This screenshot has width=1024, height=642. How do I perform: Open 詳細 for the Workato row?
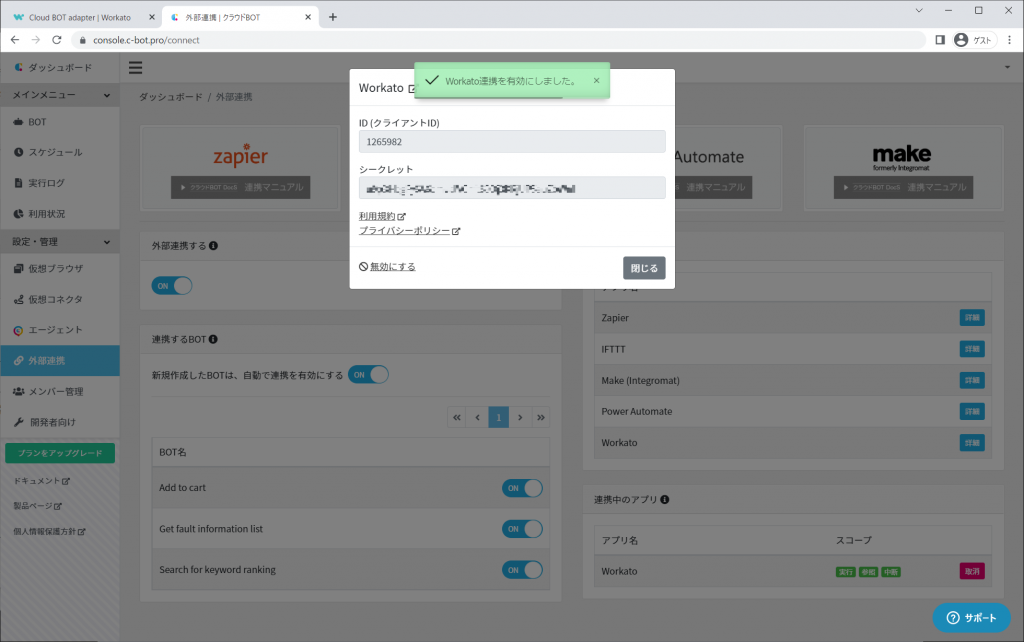pos(972,443)
